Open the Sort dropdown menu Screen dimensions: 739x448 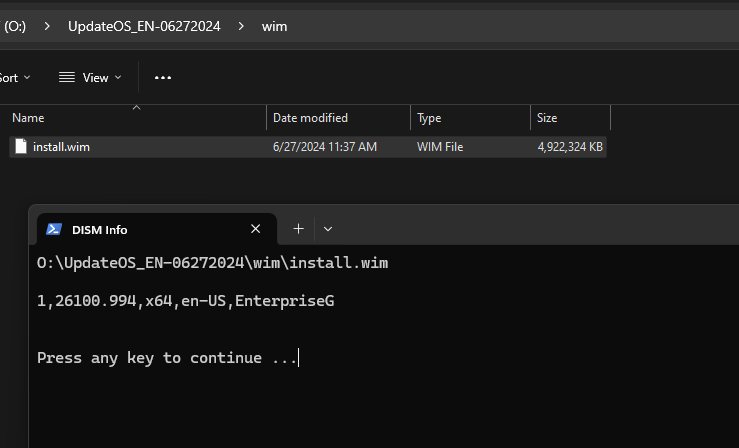tap(15, 78)
